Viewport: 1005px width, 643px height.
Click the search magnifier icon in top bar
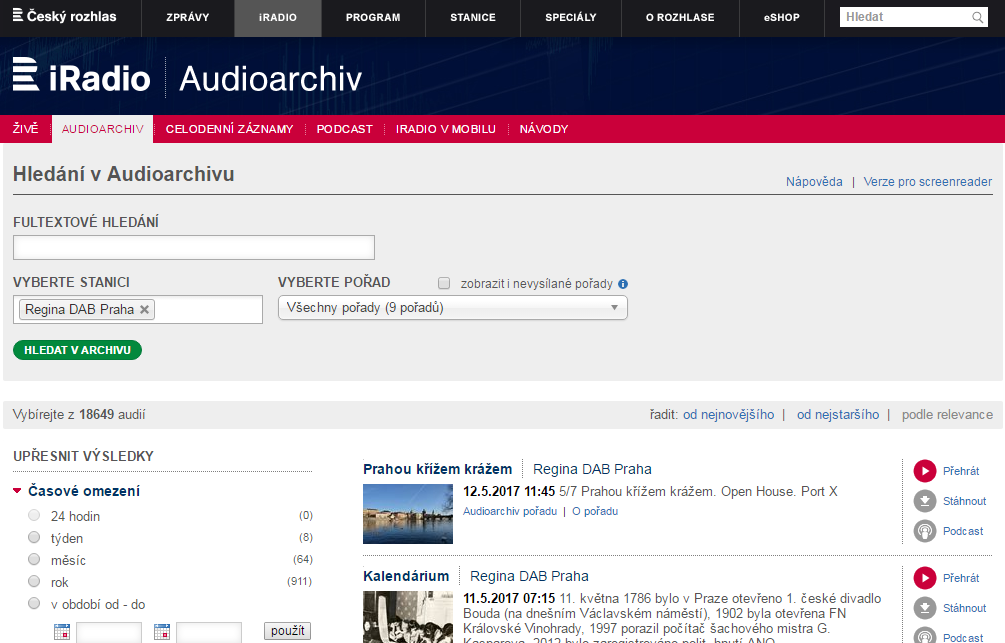click(x=977, y=17)
